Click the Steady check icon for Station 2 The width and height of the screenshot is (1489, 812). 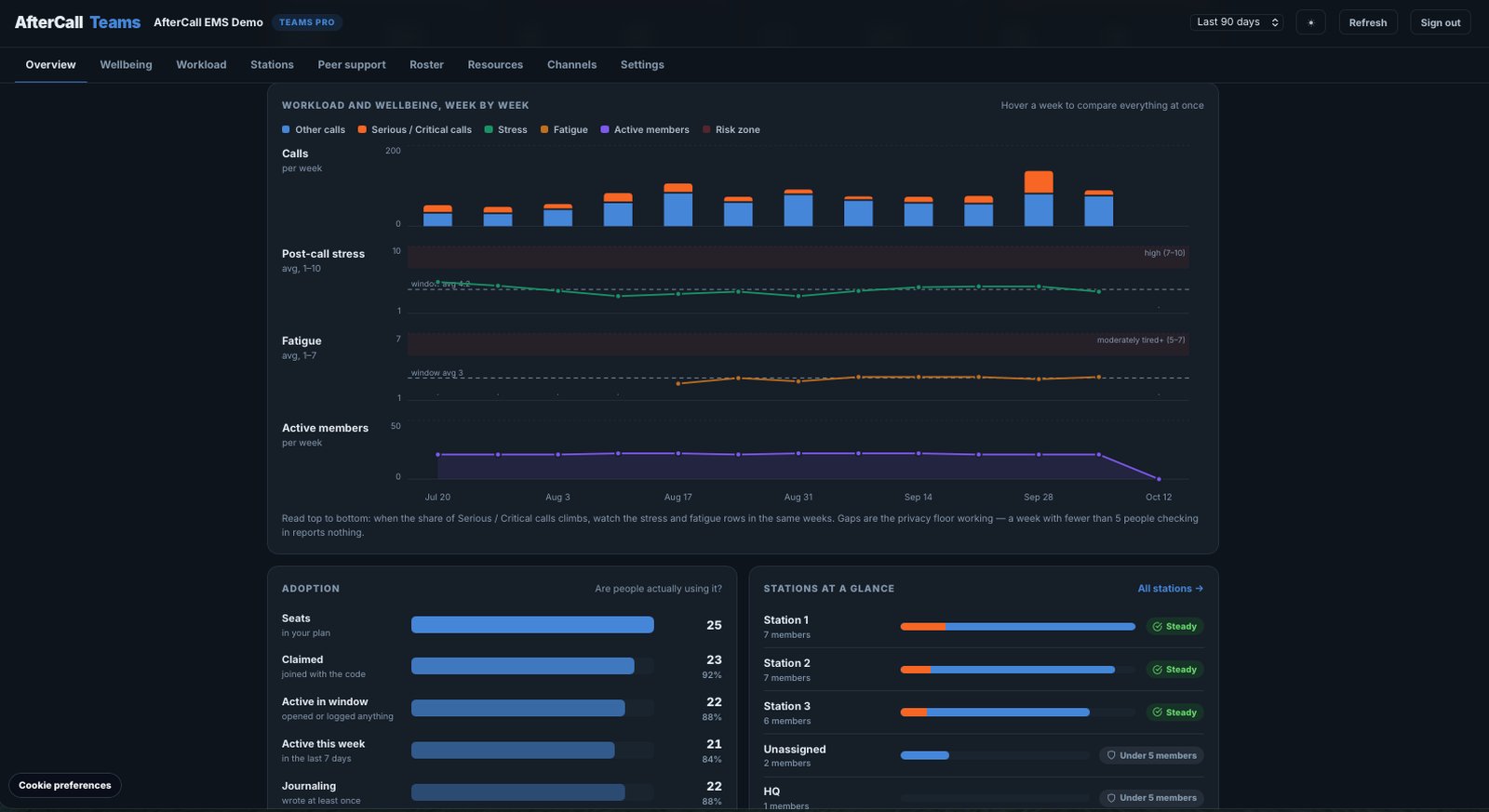1157,670
